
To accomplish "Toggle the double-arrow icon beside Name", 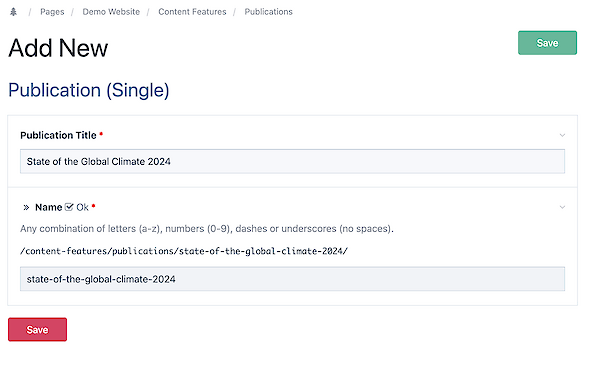I will pyautogui.click(x=26, y=207).
